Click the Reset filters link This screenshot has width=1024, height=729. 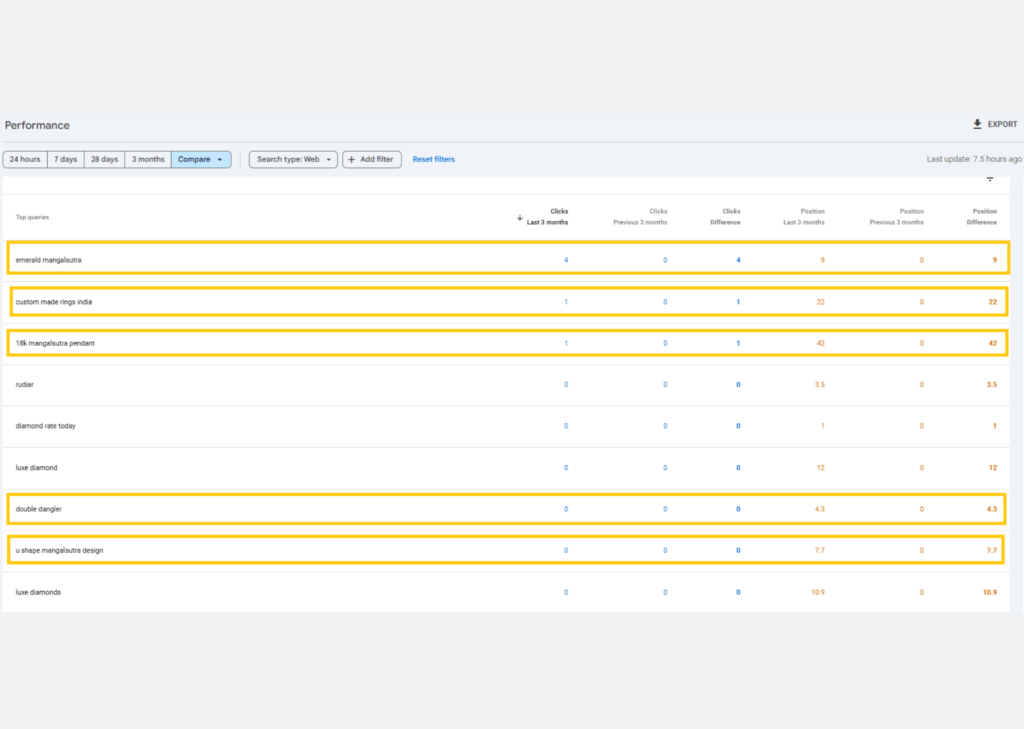[433, 160]
